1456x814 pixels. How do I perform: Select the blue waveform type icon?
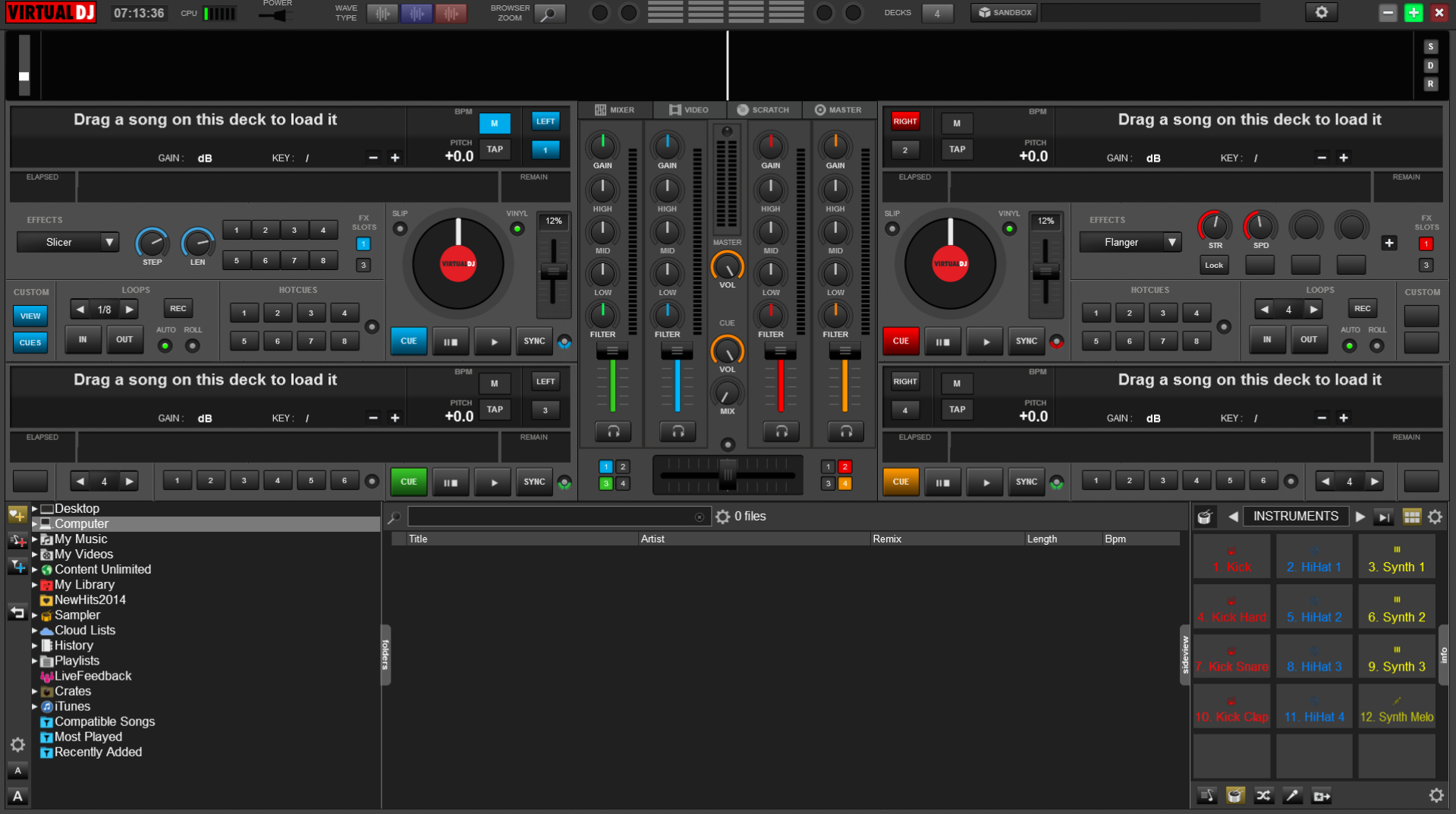point(417,13)
